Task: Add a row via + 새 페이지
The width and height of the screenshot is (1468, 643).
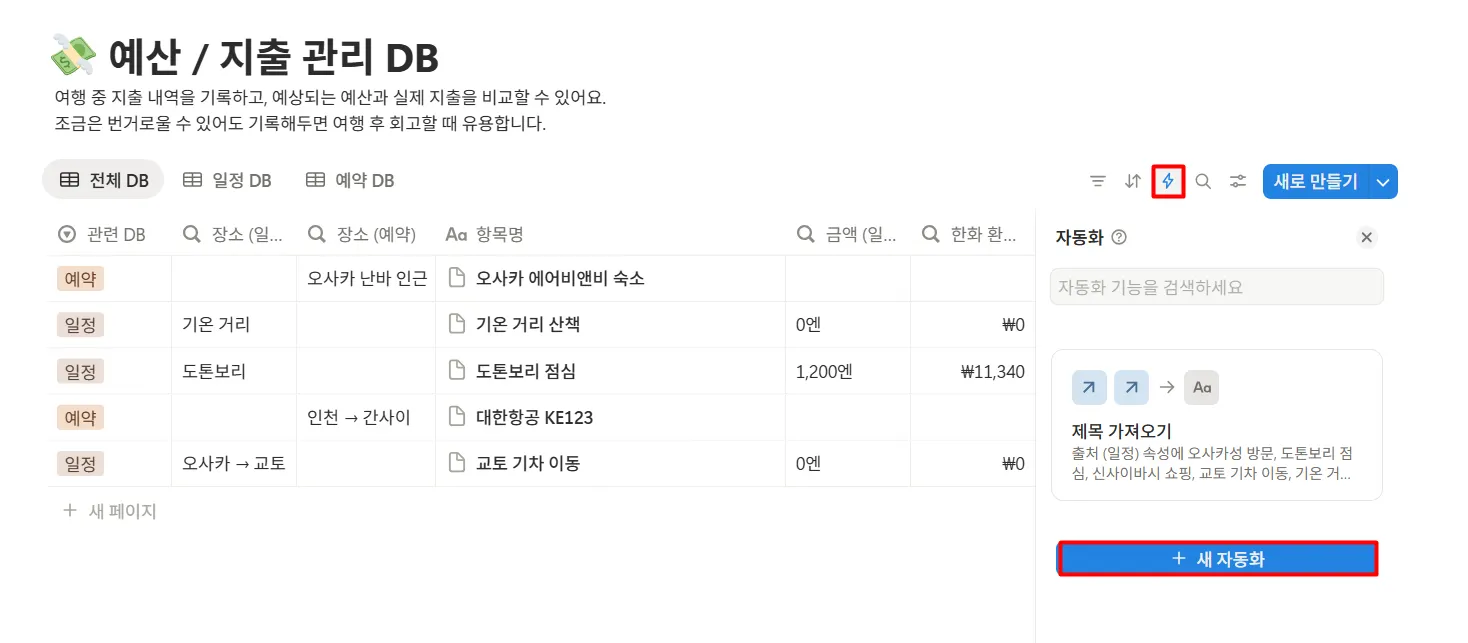Action: [x=110, y=511]
